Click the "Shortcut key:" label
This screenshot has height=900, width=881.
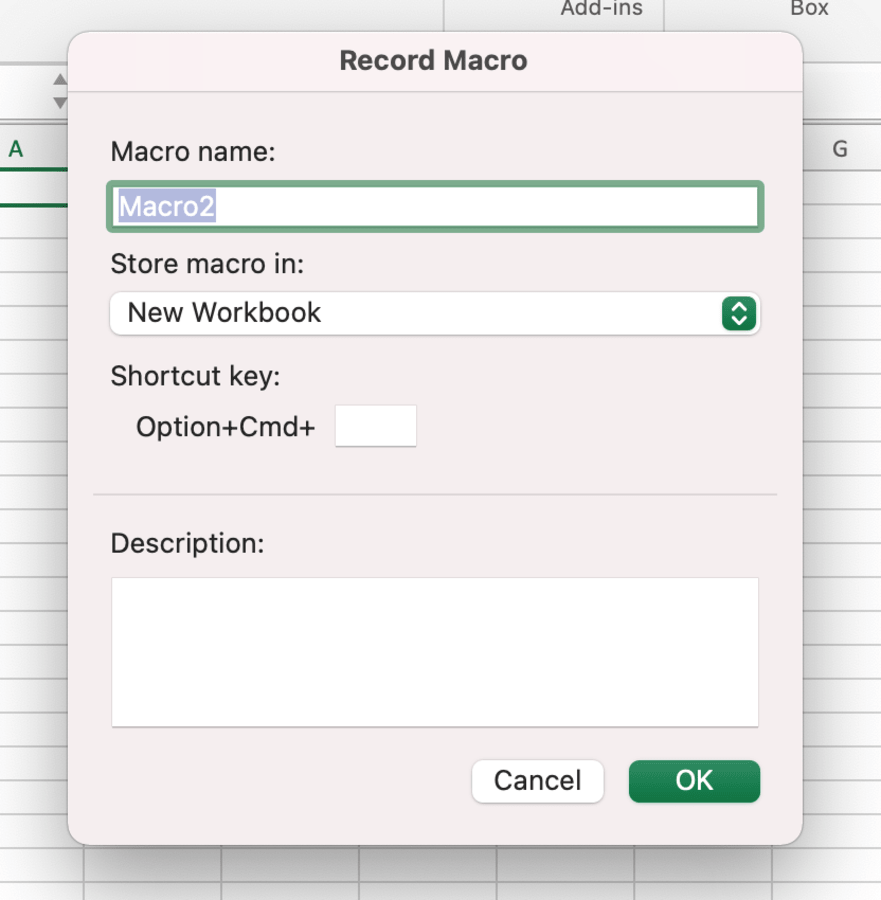coord(195,376)
